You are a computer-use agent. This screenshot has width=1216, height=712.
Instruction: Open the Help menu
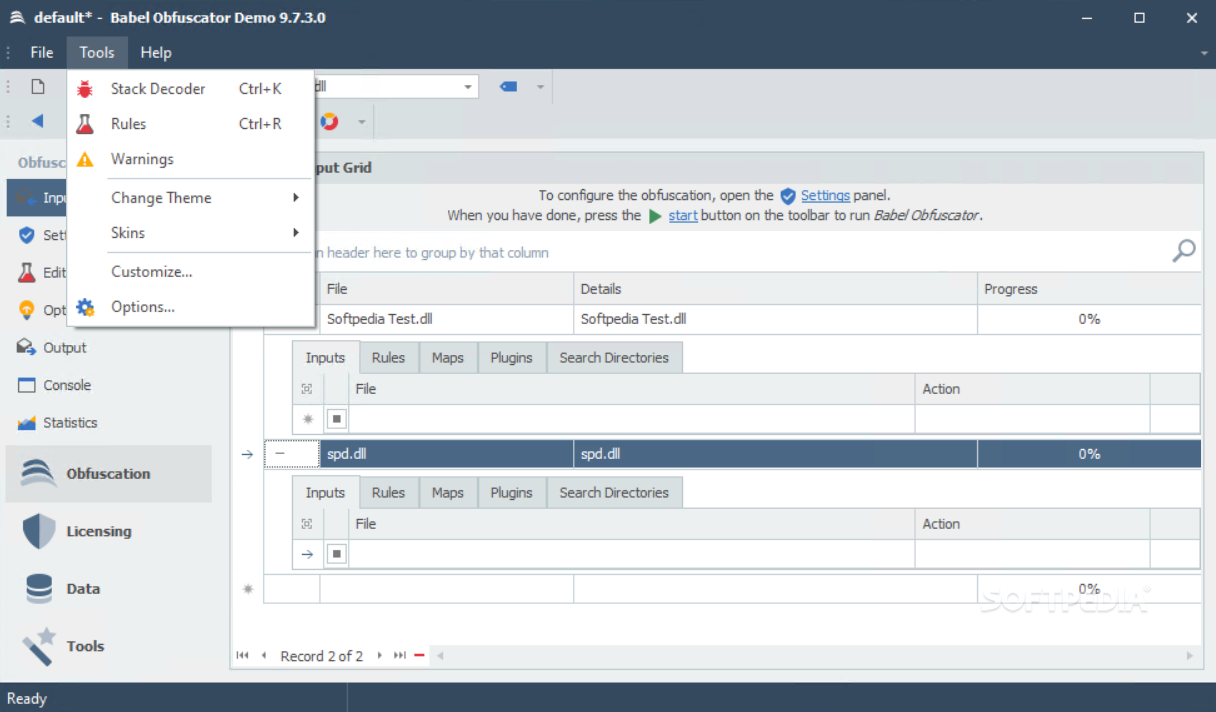tap(156, 53)
